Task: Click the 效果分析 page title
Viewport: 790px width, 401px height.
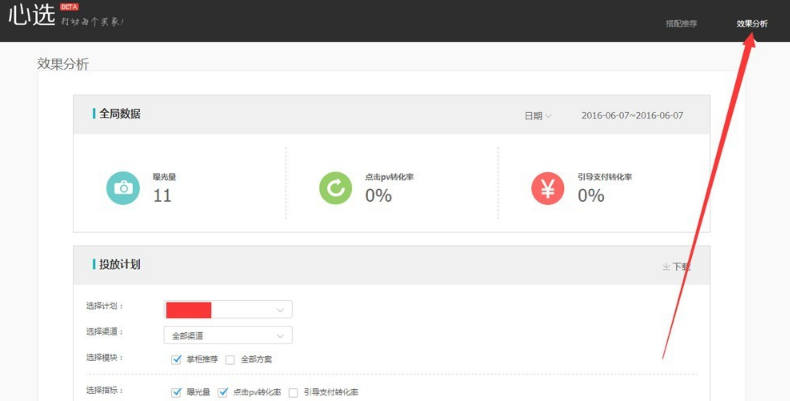Action: (x=63, y=64)
